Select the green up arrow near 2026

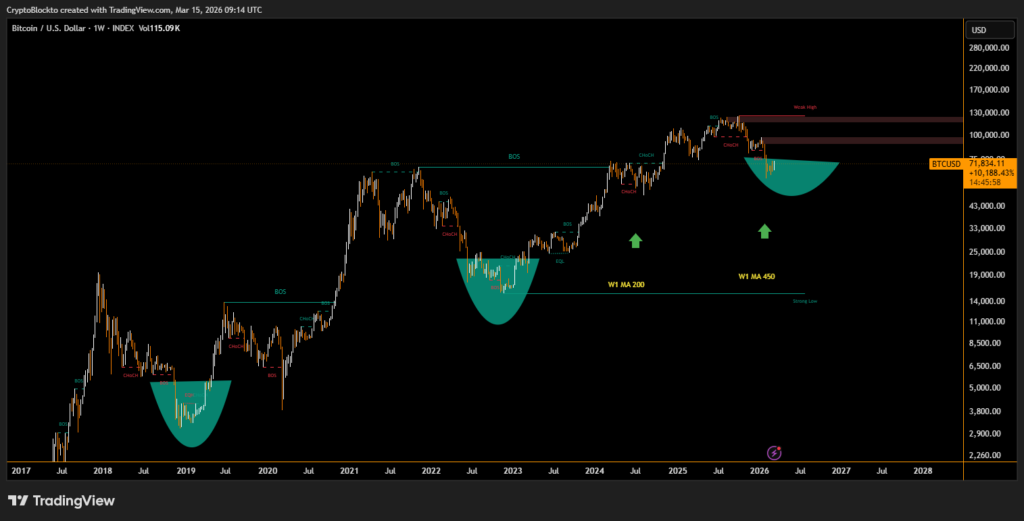[x=765, y=232]
